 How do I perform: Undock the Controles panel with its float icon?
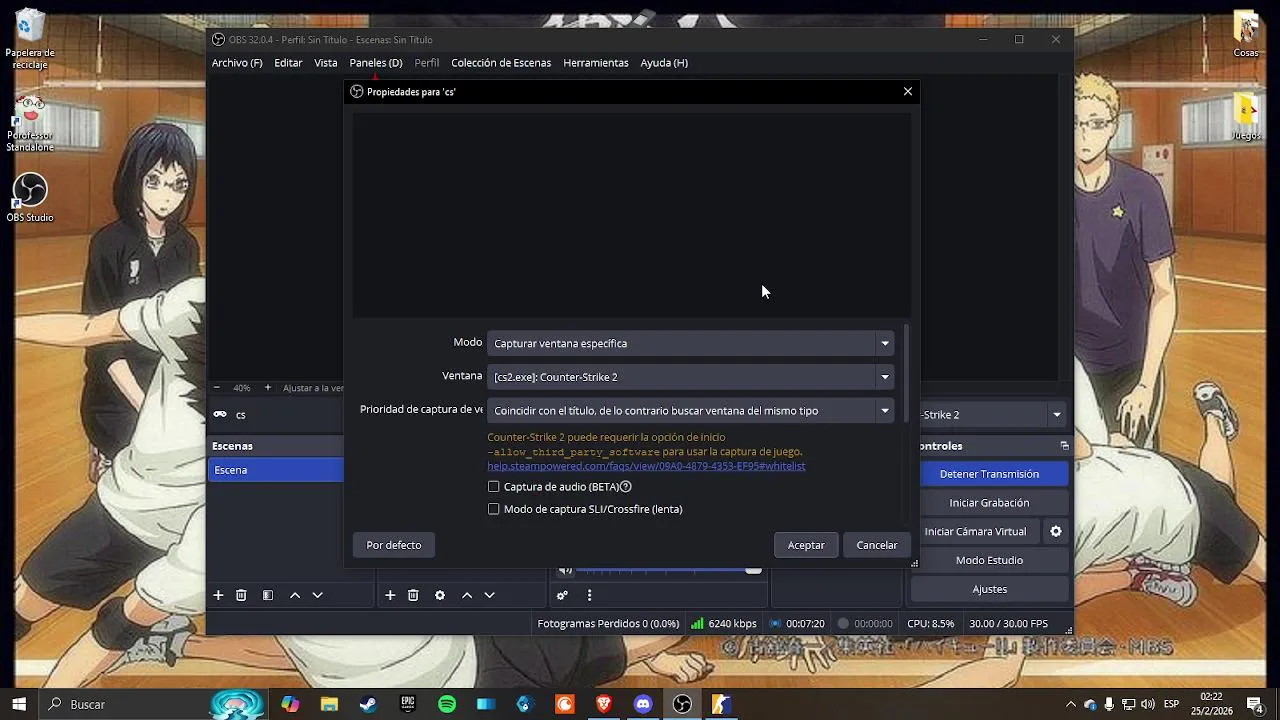click(1064, 446)
